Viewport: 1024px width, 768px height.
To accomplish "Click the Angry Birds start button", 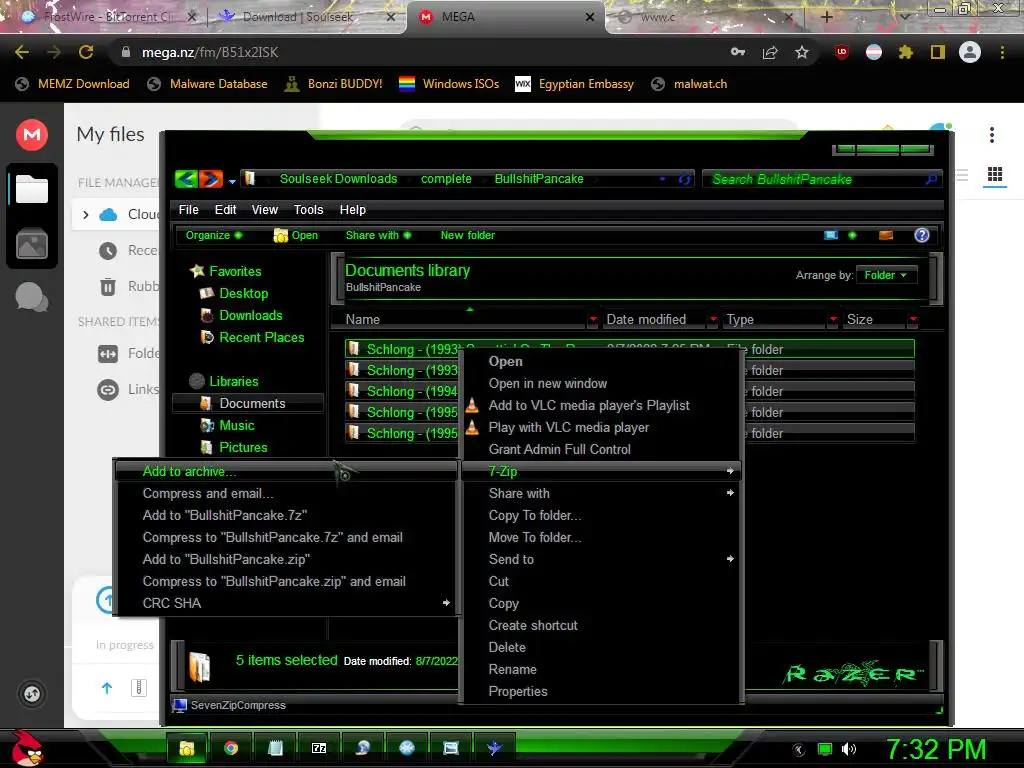I will [27, 748].
